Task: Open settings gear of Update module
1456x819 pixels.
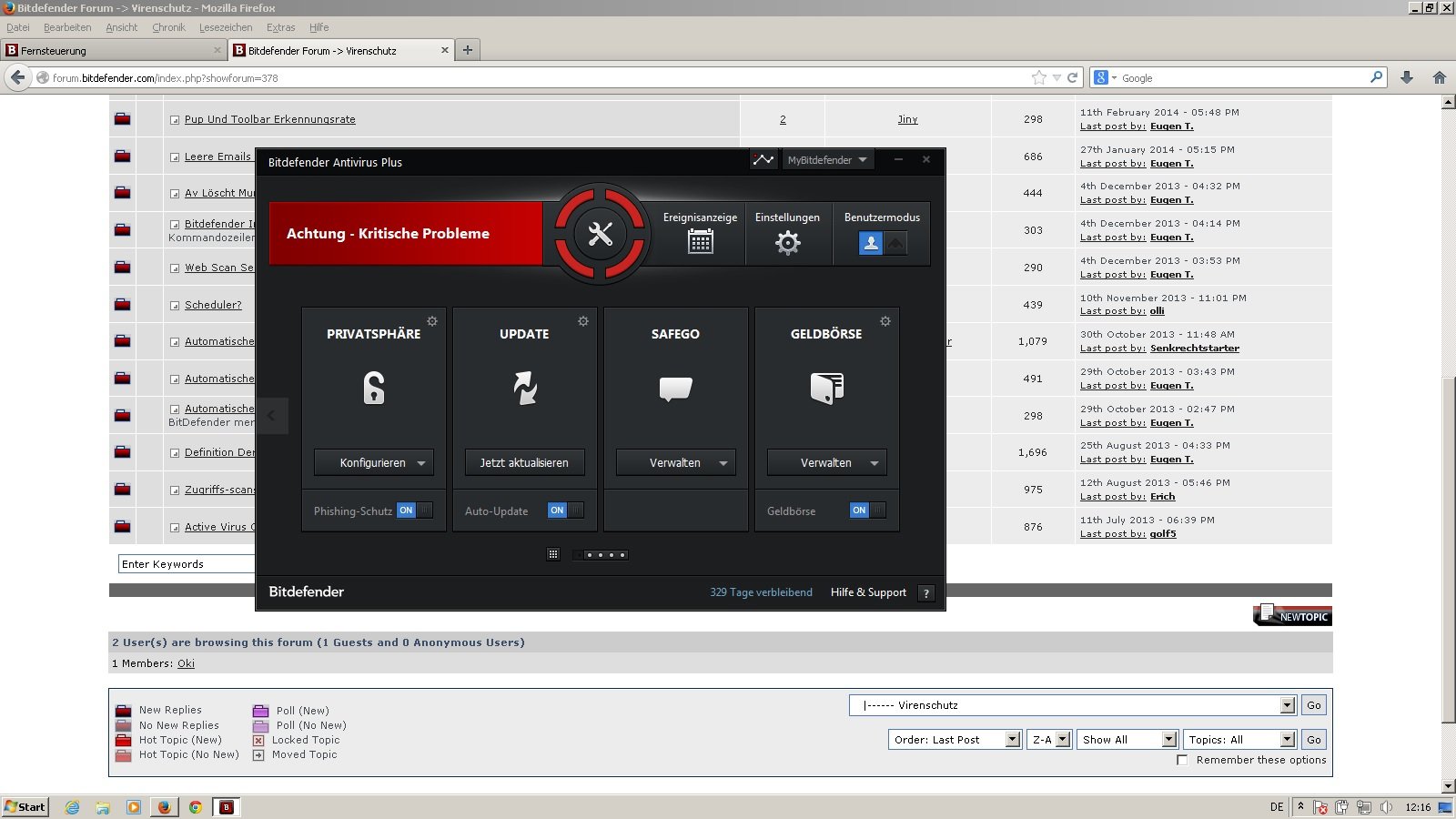Action: tap(583, 321)
